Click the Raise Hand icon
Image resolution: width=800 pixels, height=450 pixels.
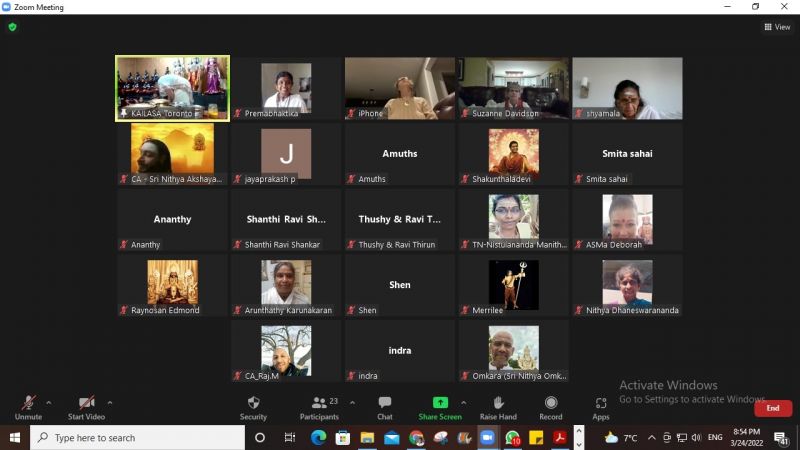coord(498,406)
